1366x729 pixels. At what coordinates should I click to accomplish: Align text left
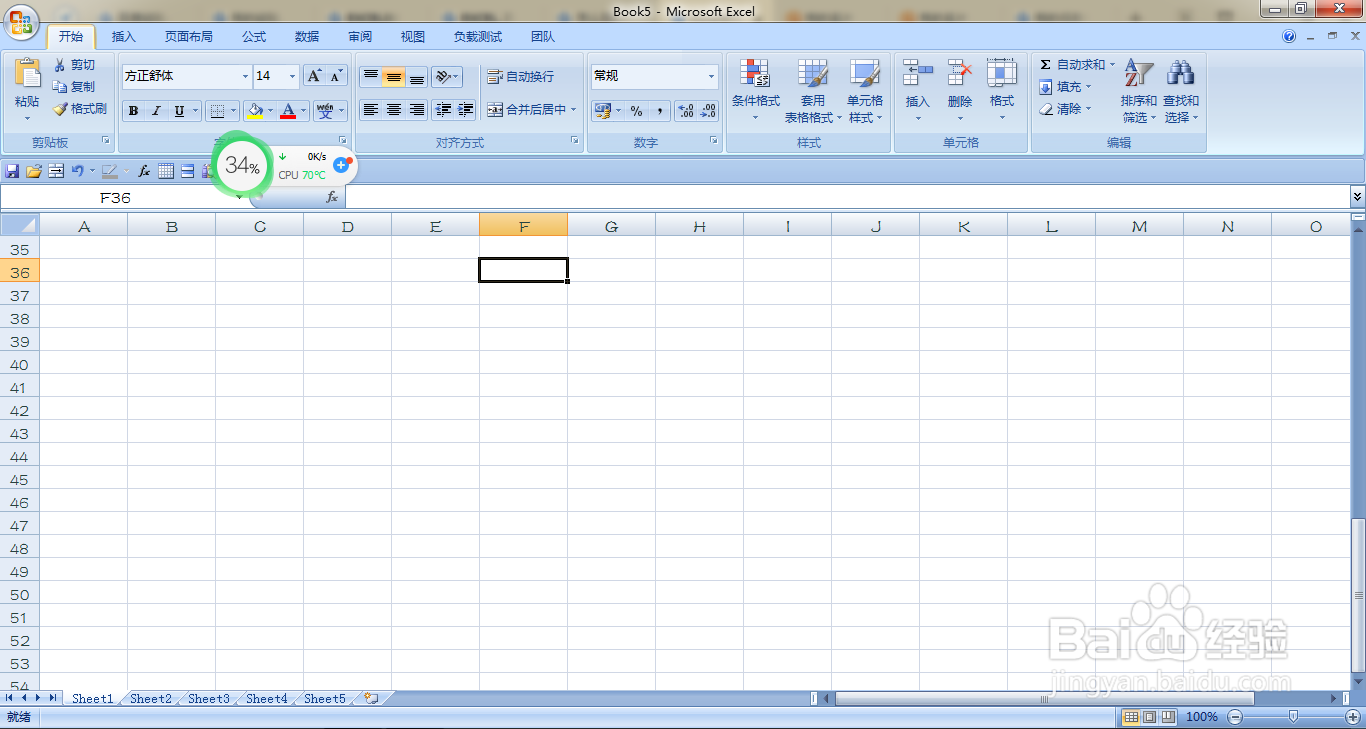(371, 110)
